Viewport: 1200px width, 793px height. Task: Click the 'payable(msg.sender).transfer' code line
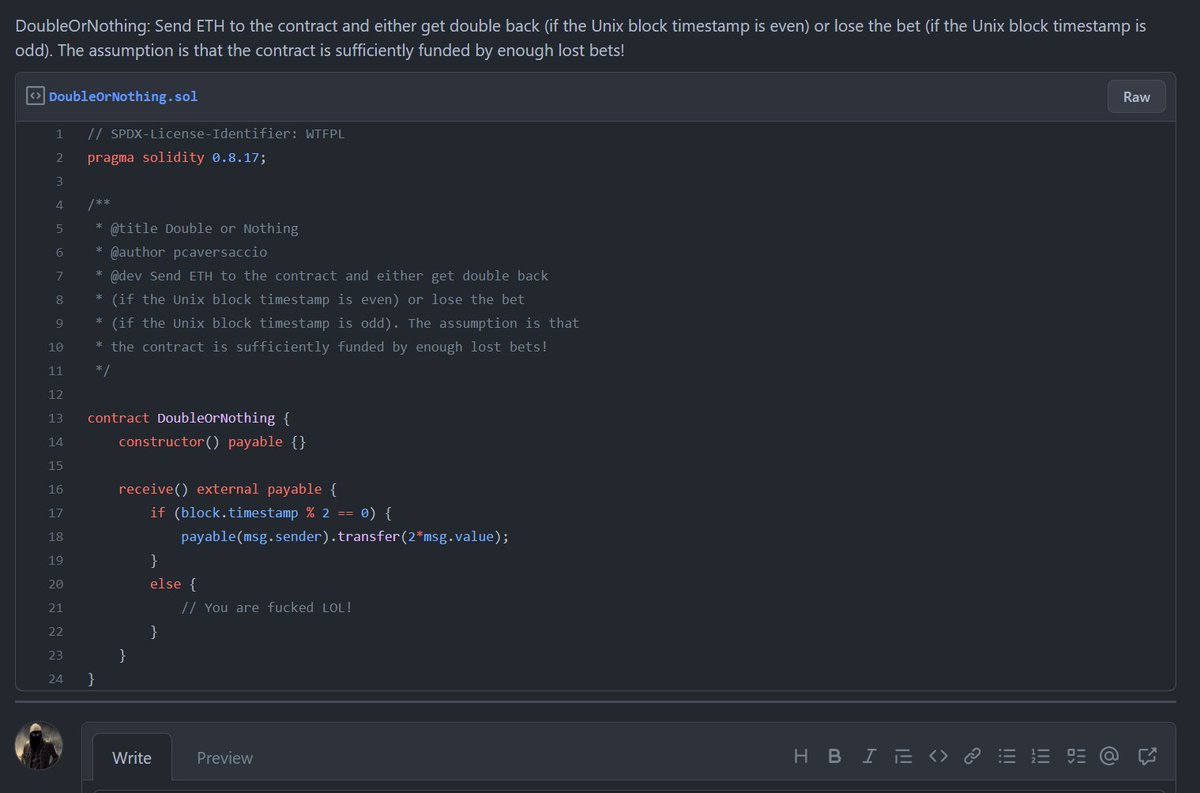click(345, 537)
